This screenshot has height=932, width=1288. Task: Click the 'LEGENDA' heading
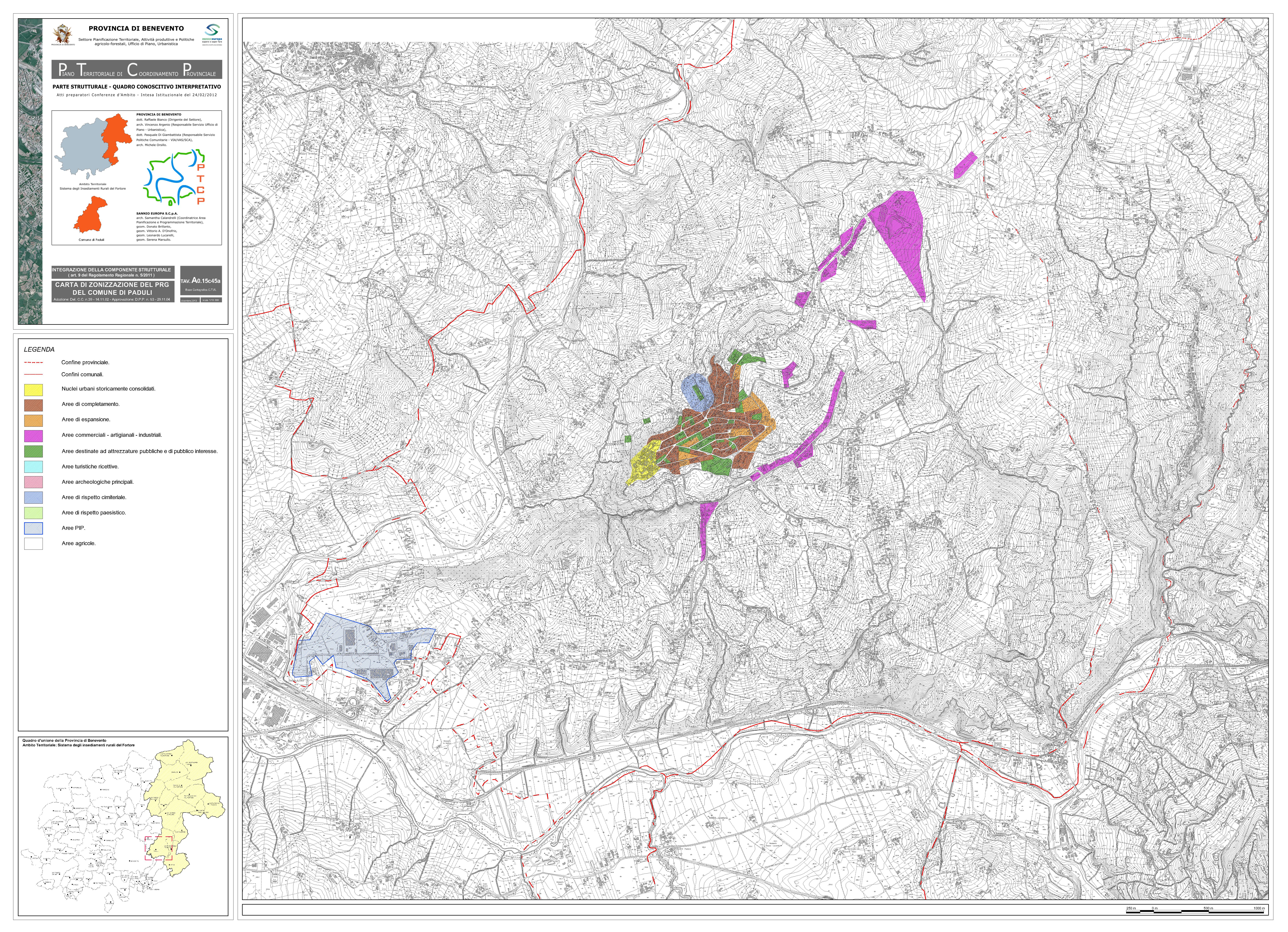(x=39, y=349)
